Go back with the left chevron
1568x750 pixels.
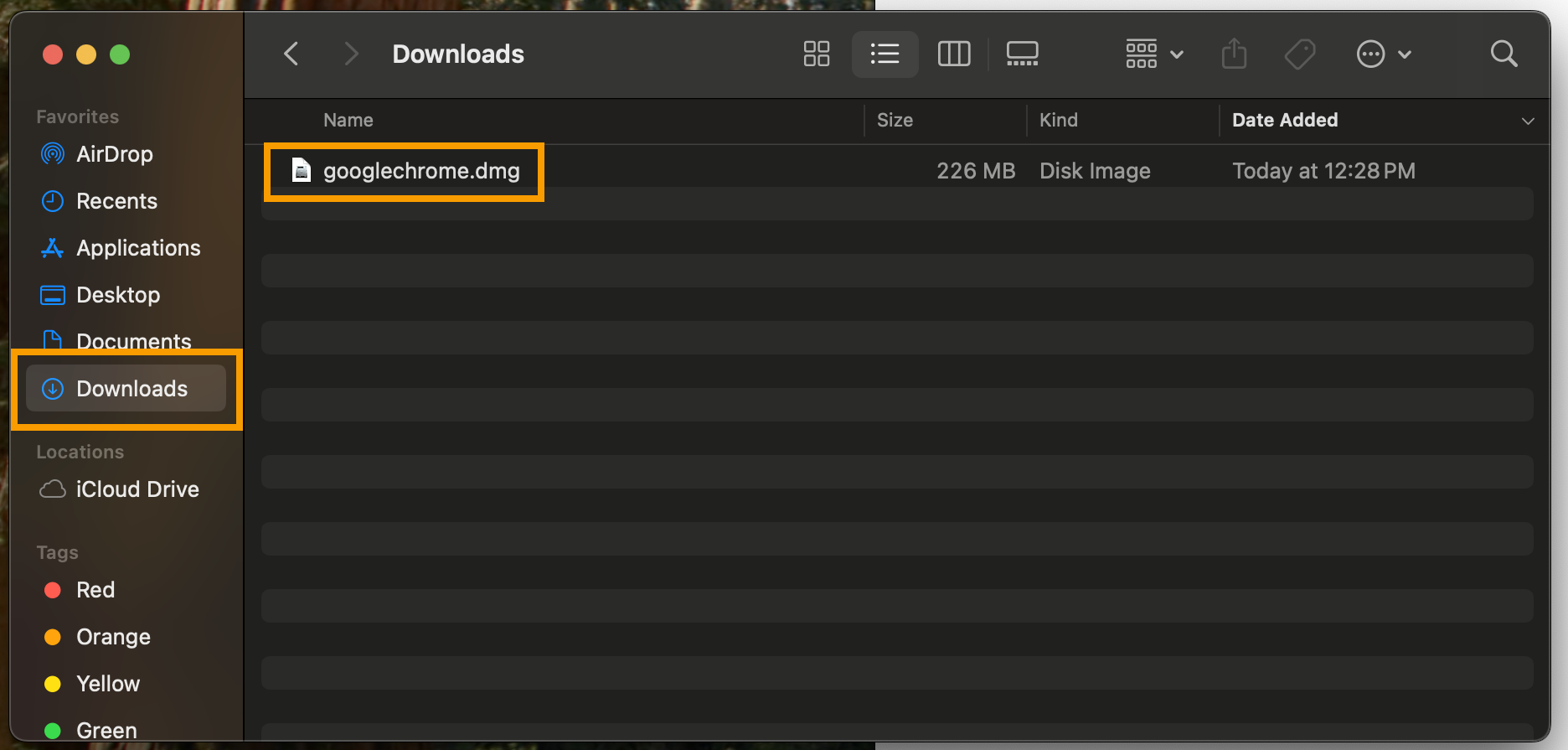click(x=291, y=54)
